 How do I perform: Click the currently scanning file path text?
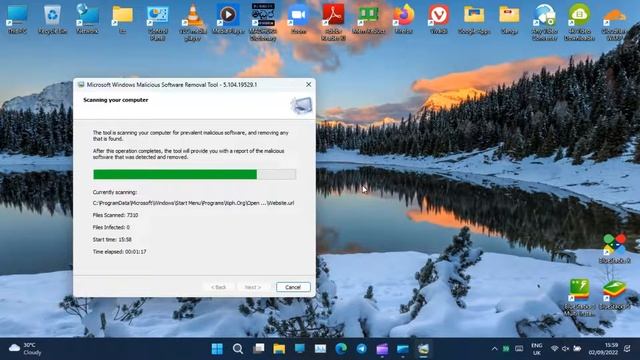pos(193,203)
